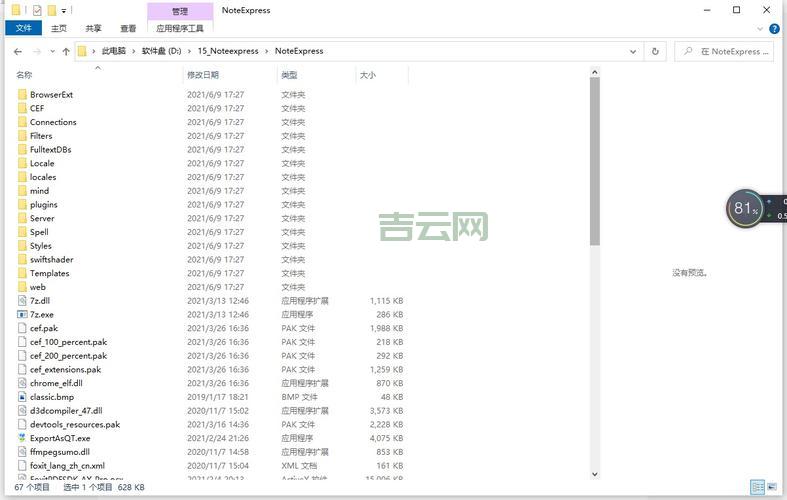Screen dimensions: 787x500
Task: Select cef_100_percent.pak file name
Action: point(69,342)
